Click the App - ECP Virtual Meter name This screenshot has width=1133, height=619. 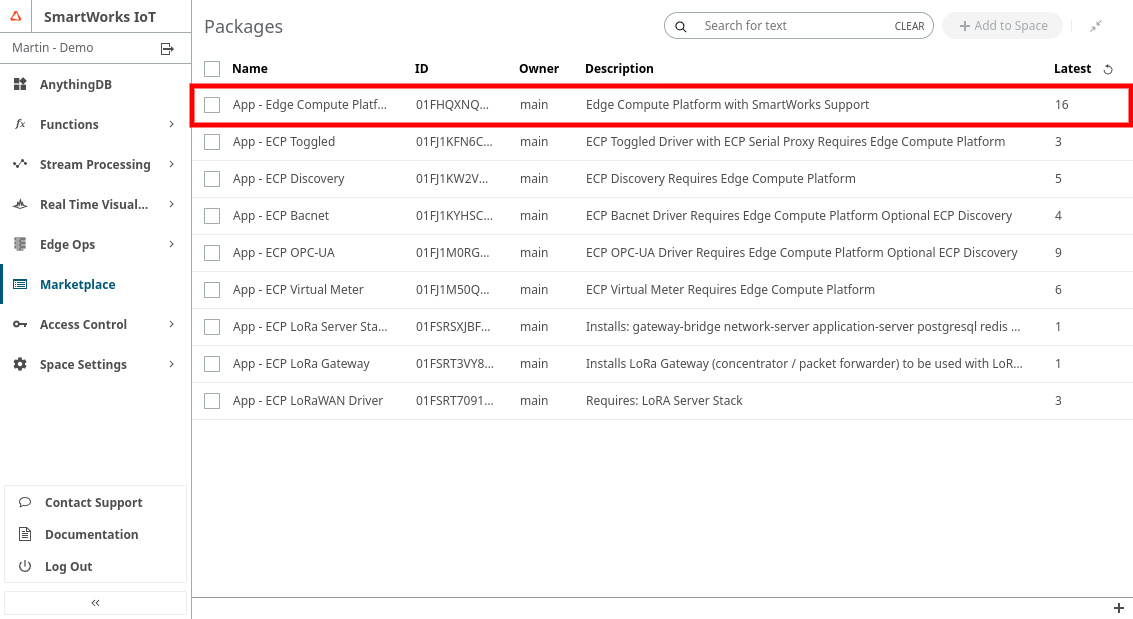pyautogui.click(x=298, y=290)
